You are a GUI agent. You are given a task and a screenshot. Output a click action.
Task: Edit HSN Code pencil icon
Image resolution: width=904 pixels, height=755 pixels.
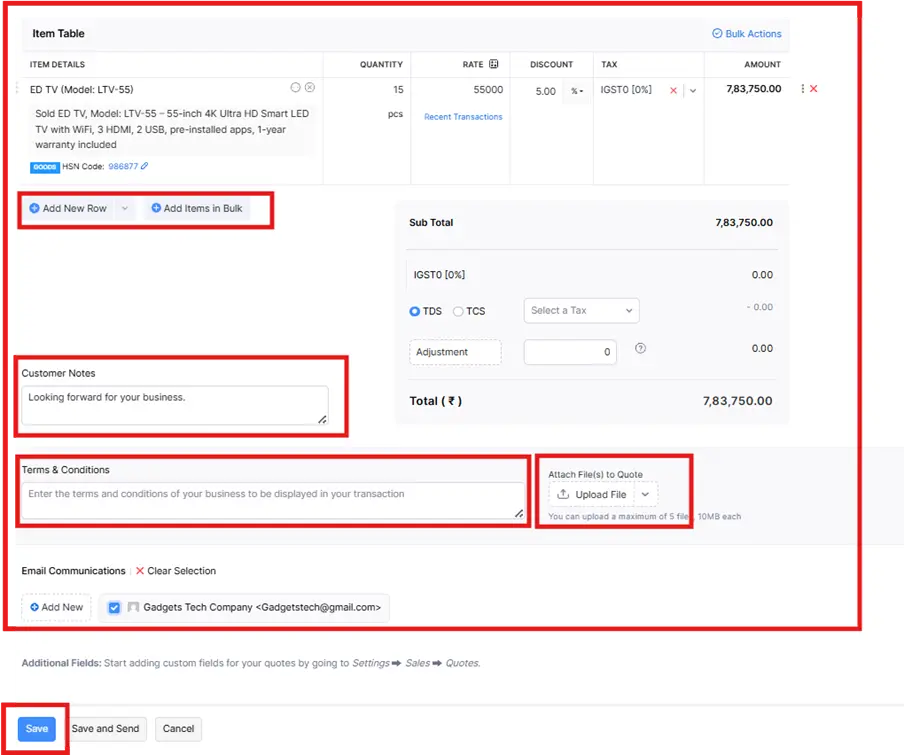point(145,166)
